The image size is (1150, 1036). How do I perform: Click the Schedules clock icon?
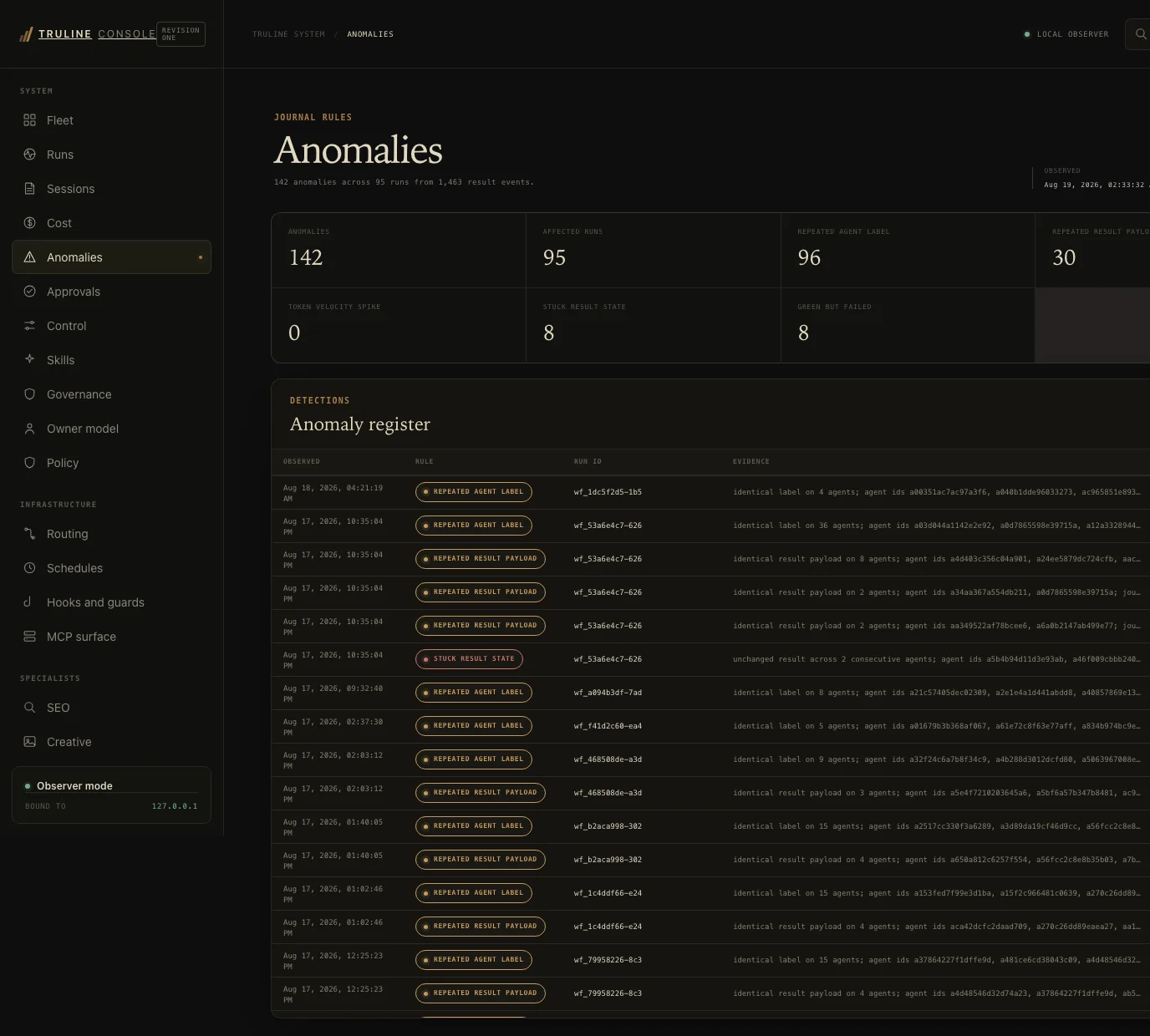(x=30, y=568)
